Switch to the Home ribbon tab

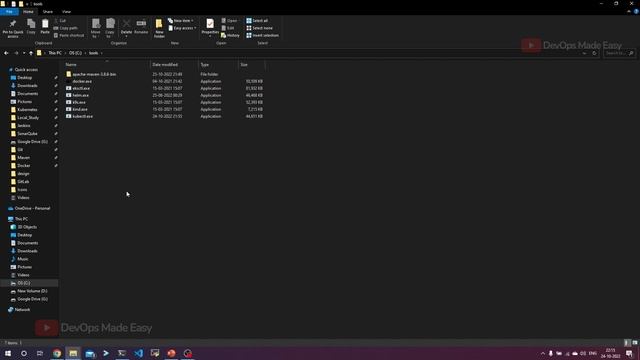[28, 12]
